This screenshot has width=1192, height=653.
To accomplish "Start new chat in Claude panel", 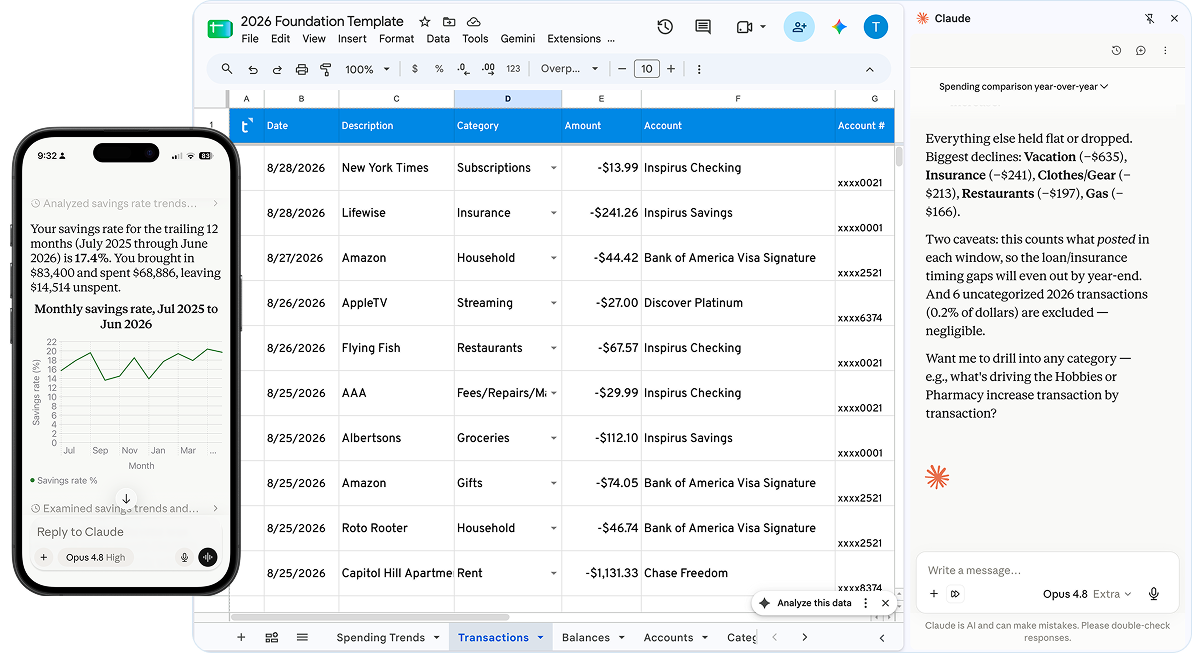I will (x=1140, y=50).
